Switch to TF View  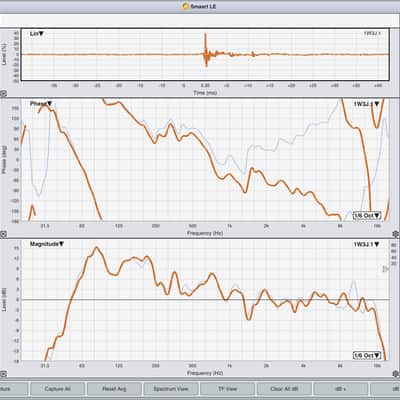227,389
